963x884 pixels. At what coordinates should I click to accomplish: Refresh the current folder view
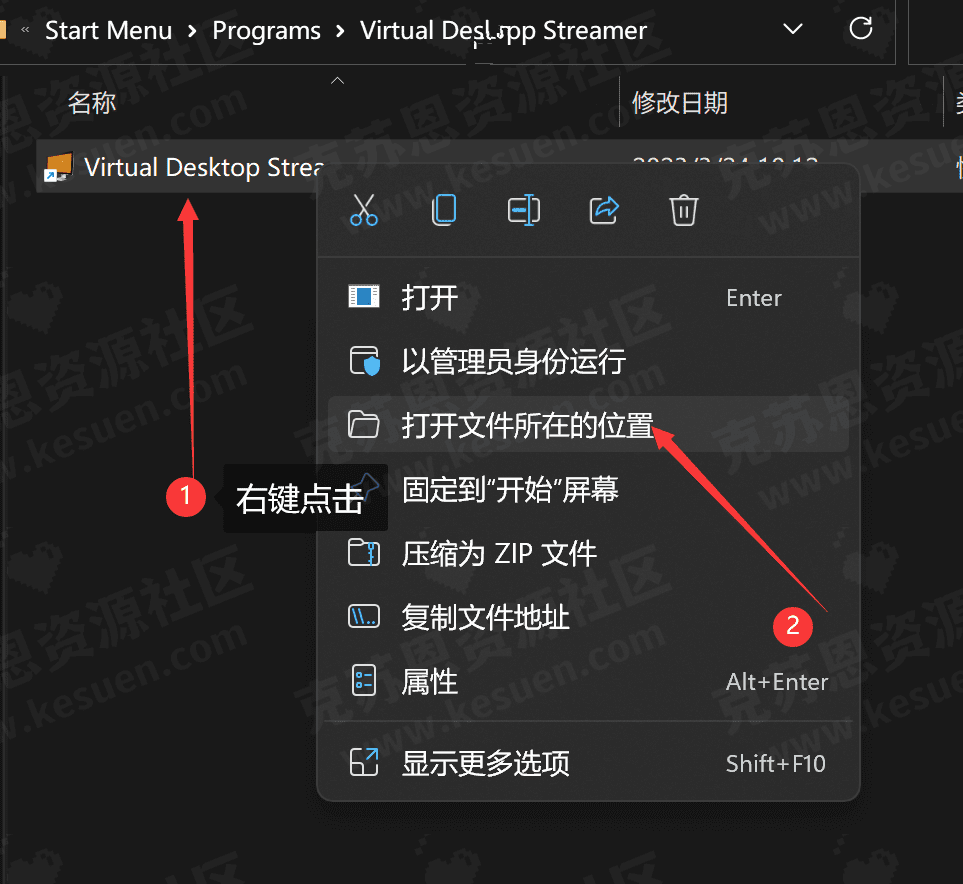click(860, 29)
